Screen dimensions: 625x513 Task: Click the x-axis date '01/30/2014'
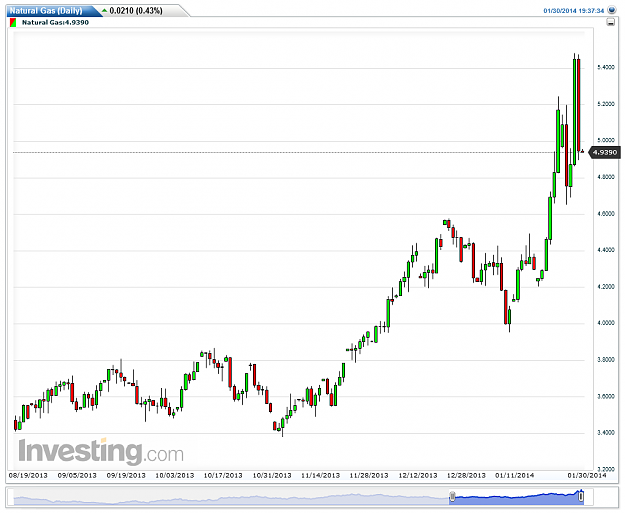587,476
